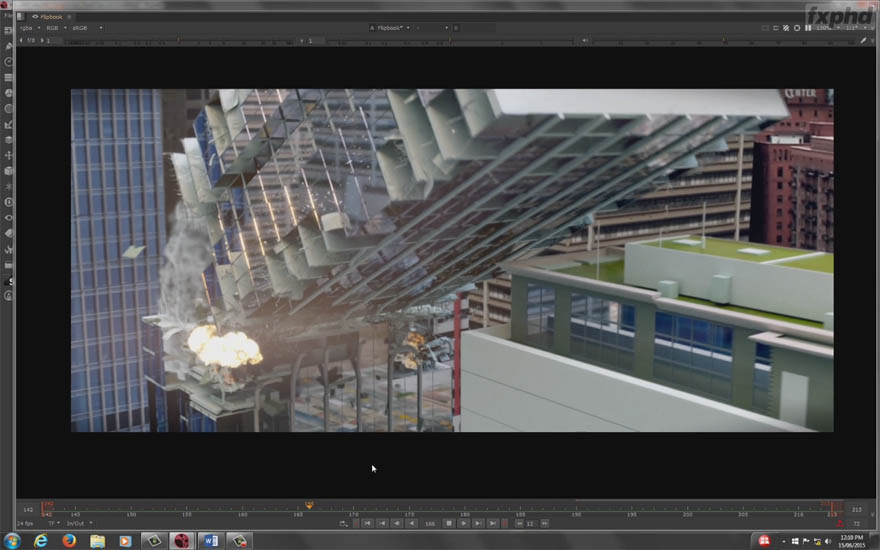Skip backward by frame increment
Viewport: 880px width, 550px height.
coord(519,523)
